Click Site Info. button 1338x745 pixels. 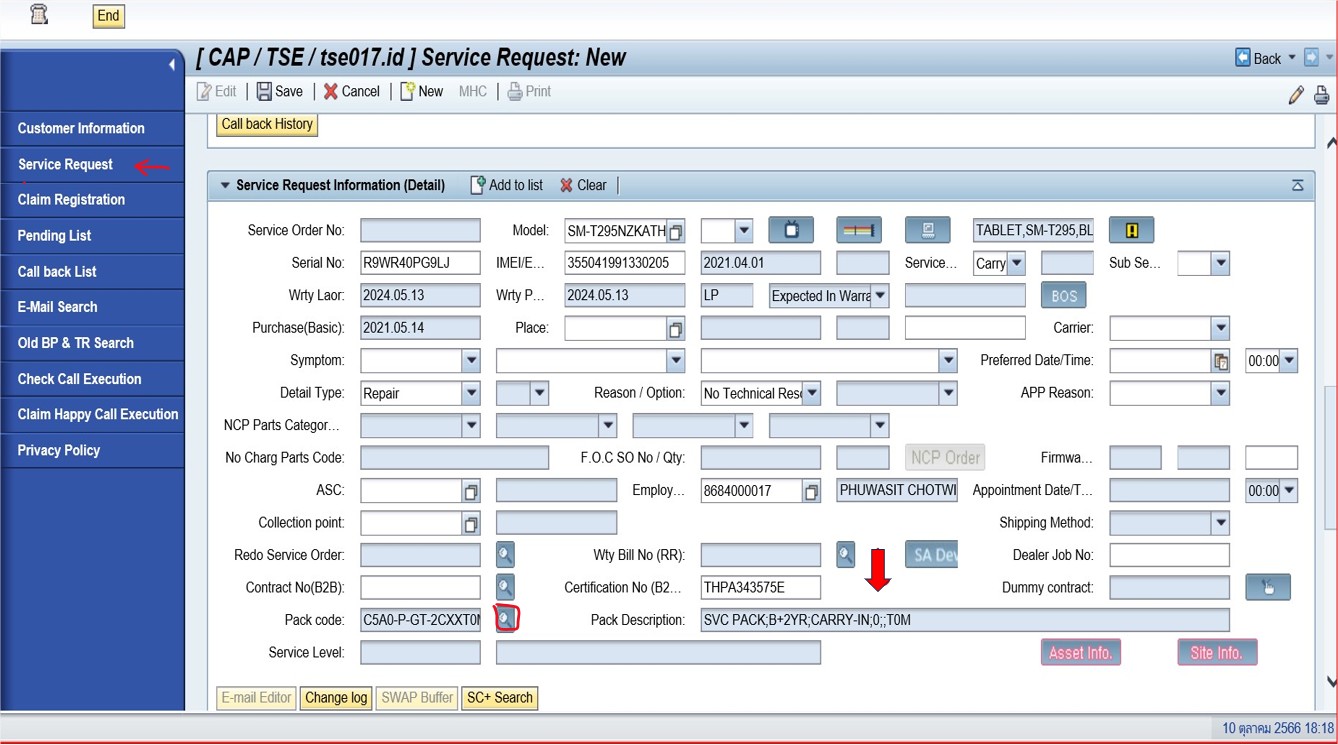point(1217,652)
